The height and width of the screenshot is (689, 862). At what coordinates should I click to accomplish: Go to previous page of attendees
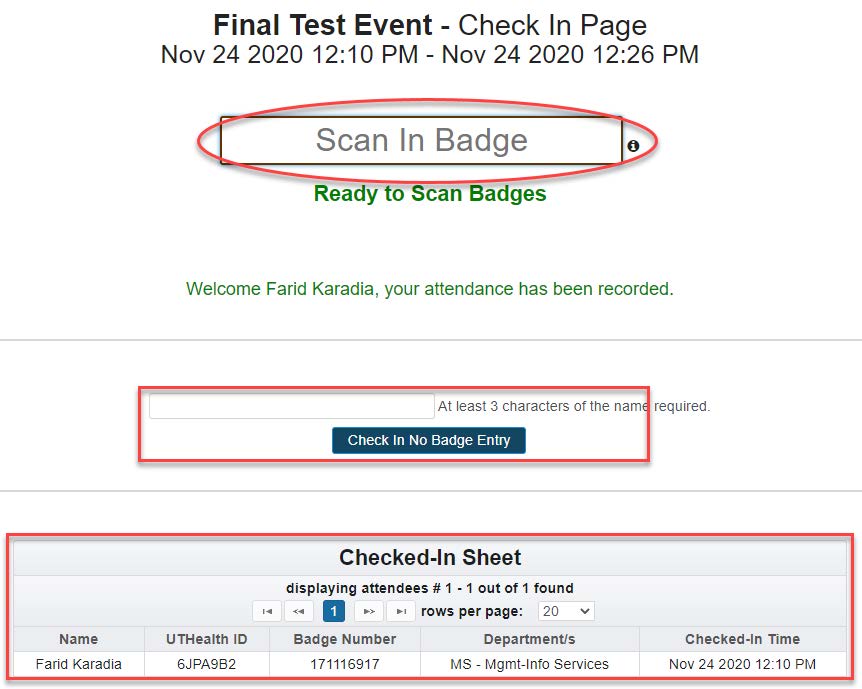(298, 611)
